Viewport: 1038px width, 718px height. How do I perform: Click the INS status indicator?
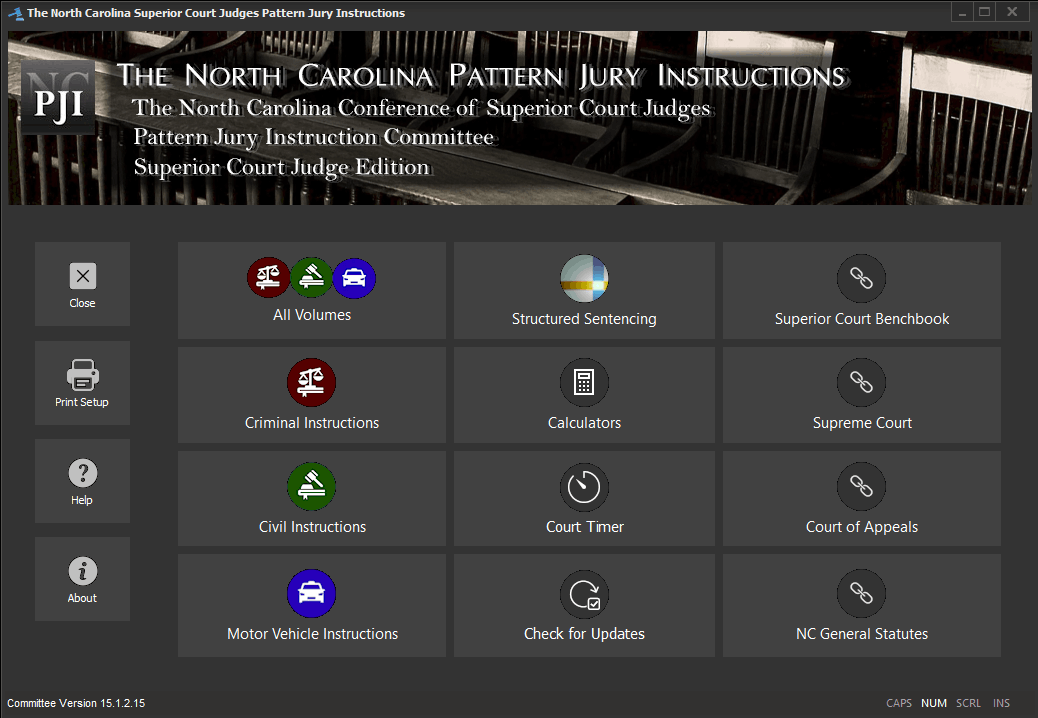click(x=1002, y=703)
